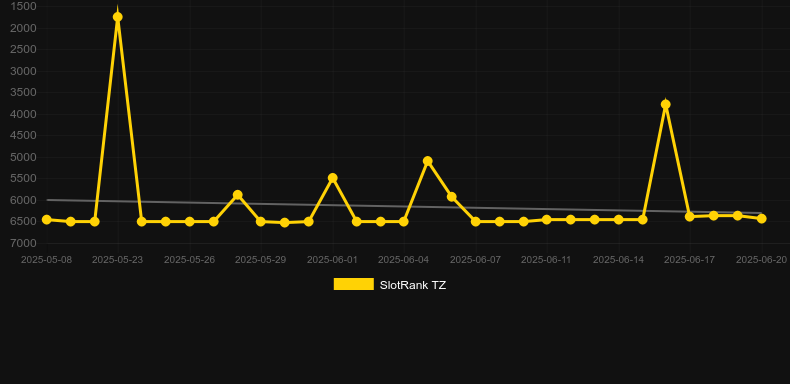The width and height of the screenshot is (790, 384).
Task: Select the highest peak point near 2025-05-23
Action: point(117,17)
